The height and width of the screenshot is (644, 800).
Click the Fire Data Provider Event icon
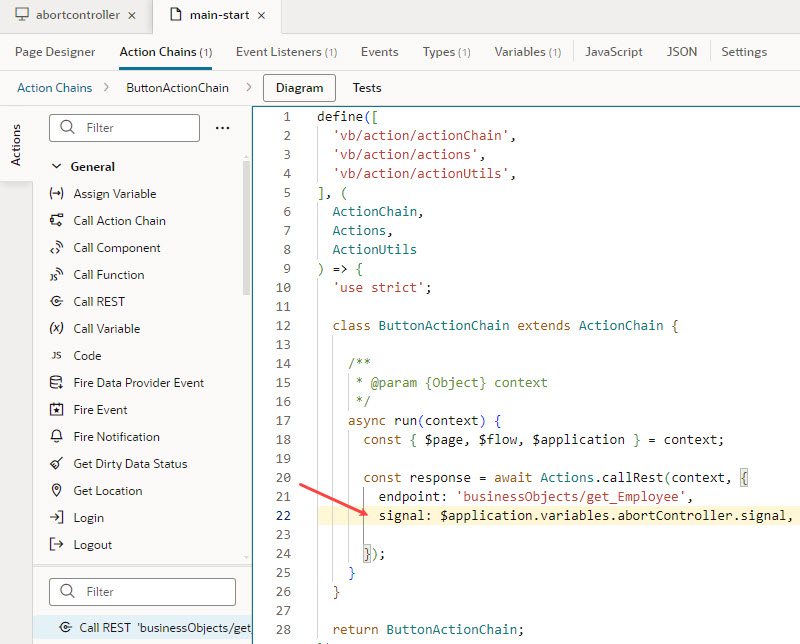[56, 382]
